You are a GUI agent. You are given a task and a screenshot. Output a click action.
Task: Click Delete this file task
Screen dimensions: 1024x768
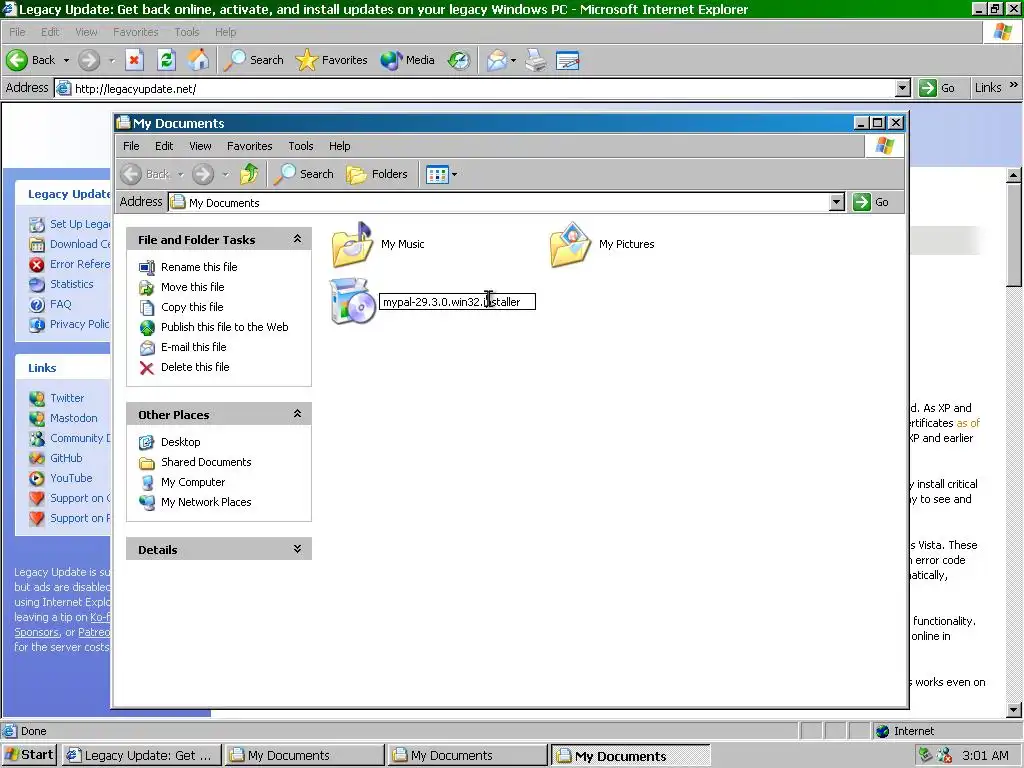coord(195,367)
